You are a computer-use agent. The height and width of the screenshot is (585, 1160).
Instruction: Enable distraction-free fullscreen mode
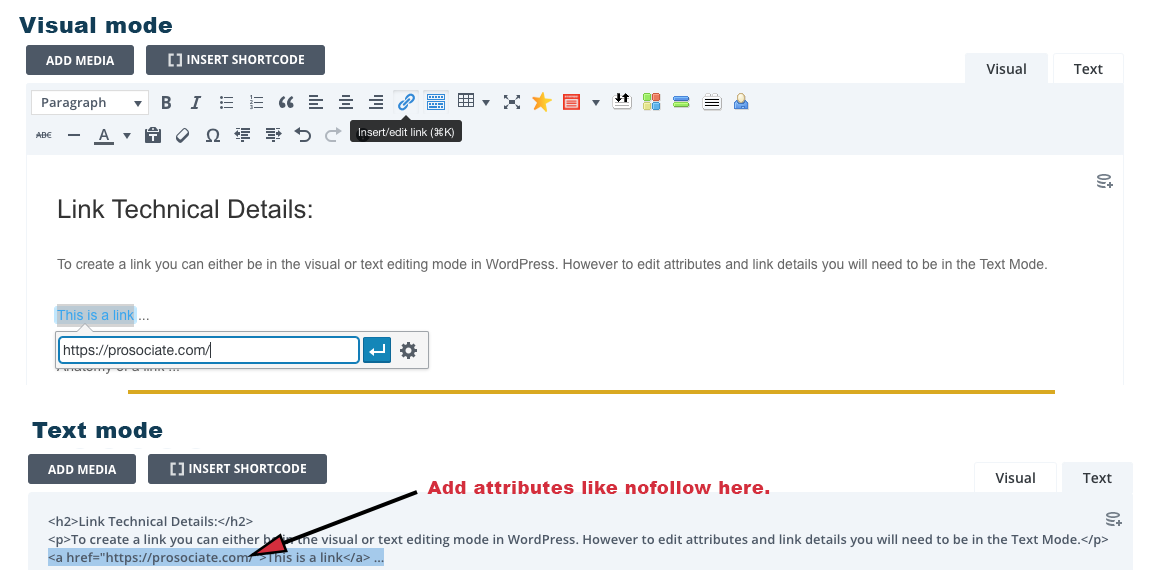(512, 102)
